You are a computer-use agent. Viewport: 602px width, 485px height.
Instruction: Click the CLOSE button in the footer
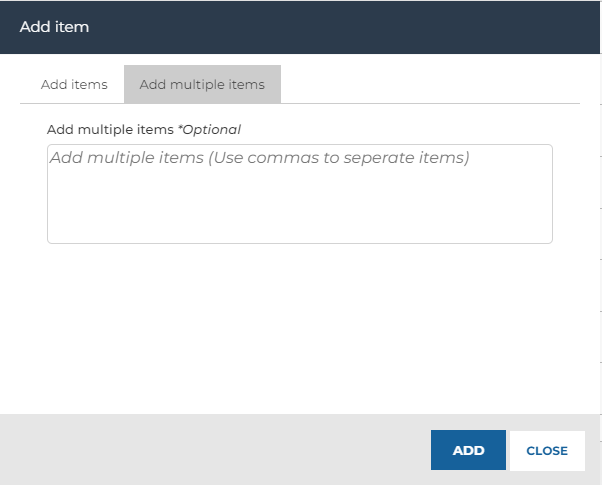point(547,450)
